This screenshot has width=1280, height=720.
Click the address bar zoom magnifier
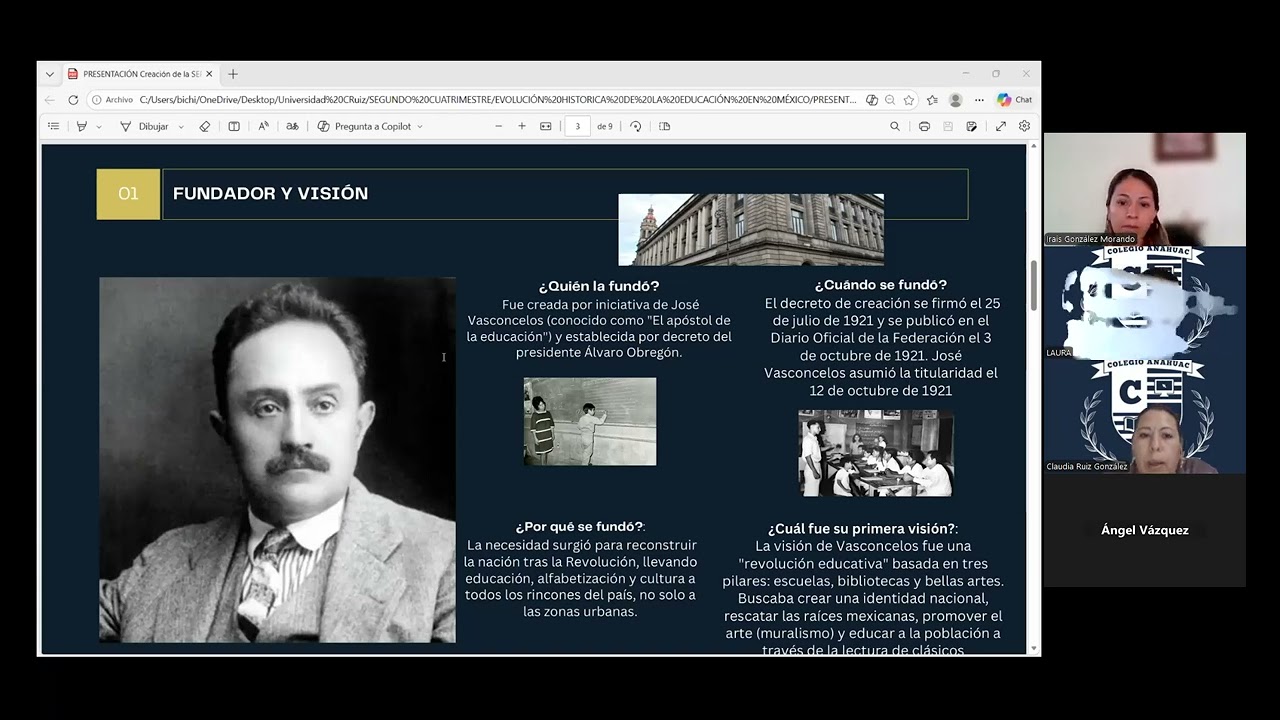click(x=890, y=100)
